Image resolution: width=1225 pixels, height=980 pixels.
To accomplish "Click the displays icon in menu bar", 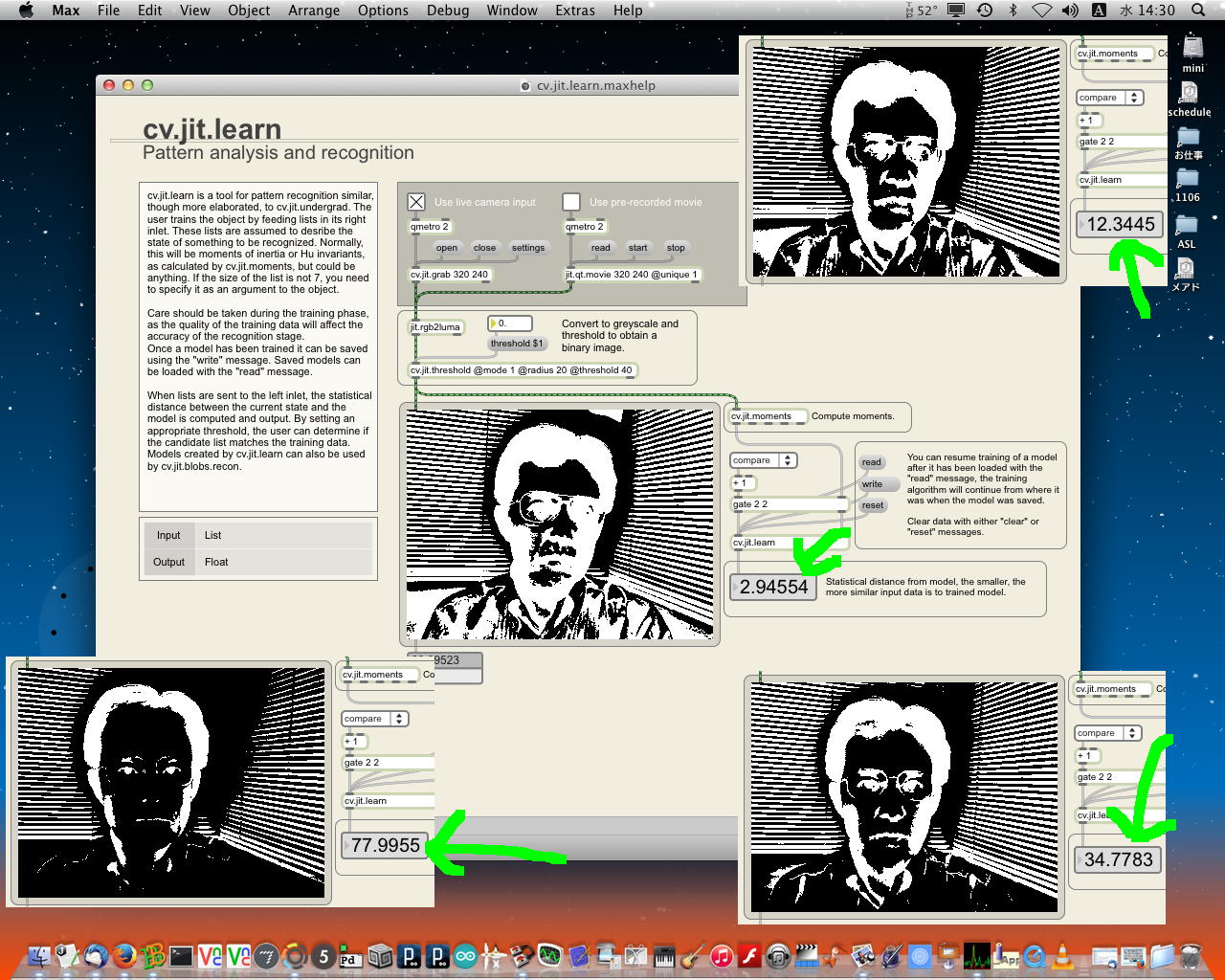I will click(956, 10).
